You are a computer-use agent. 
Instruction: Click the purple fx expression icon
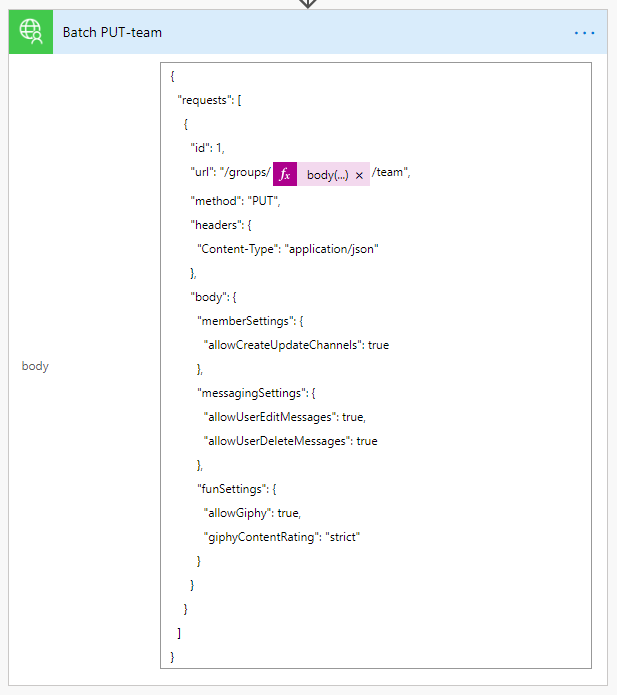pos(285,174)
